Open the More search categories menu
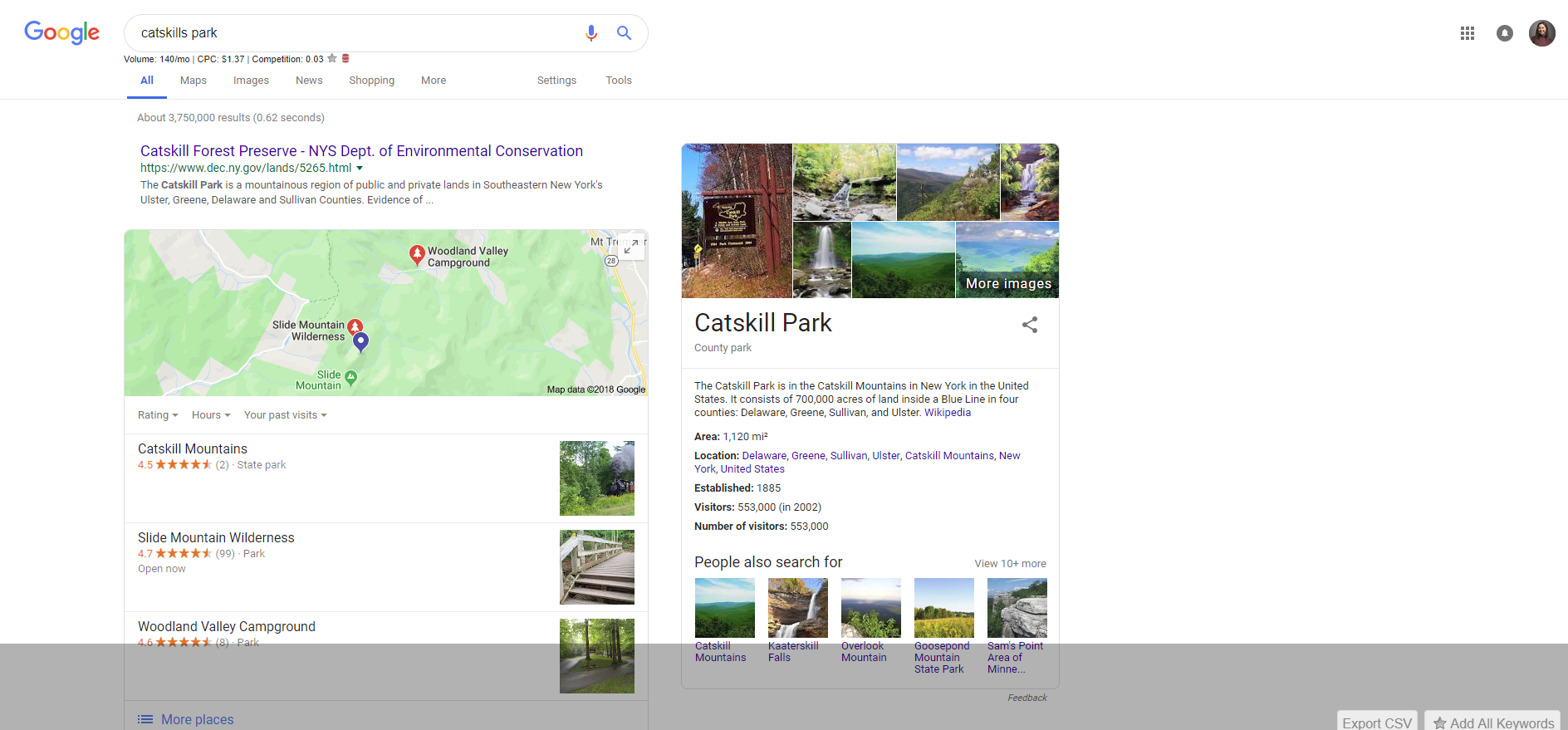 pyautogui.click(x=434, y=81)
